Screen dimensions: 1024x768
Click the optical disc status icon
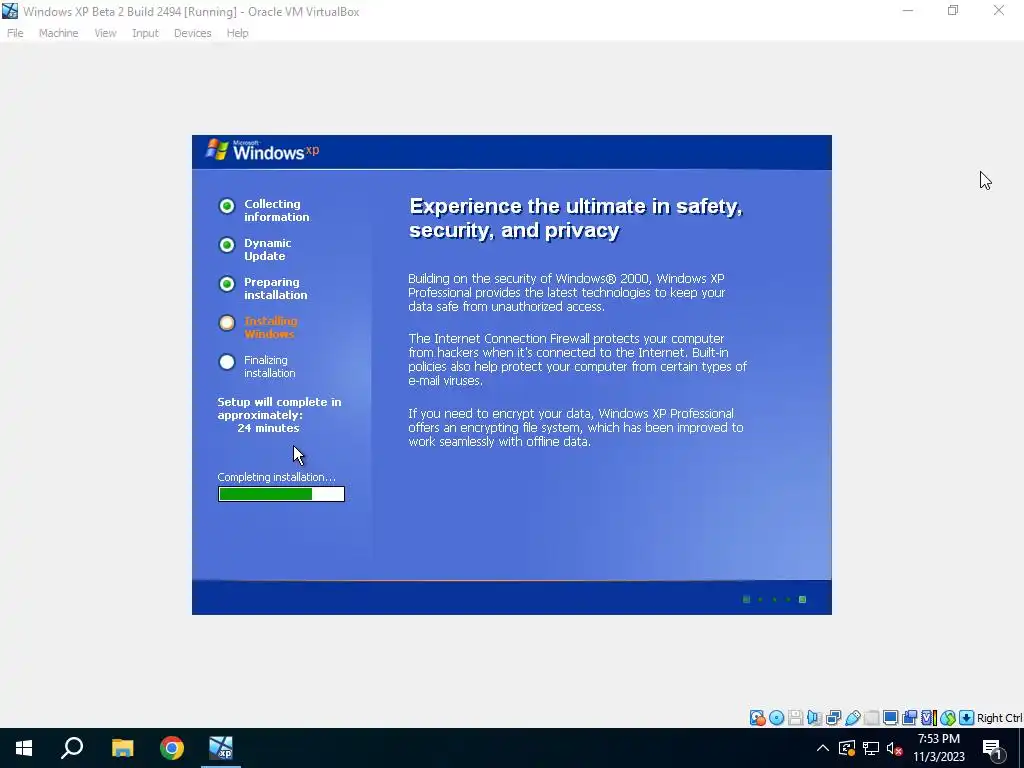coord(776,718)
